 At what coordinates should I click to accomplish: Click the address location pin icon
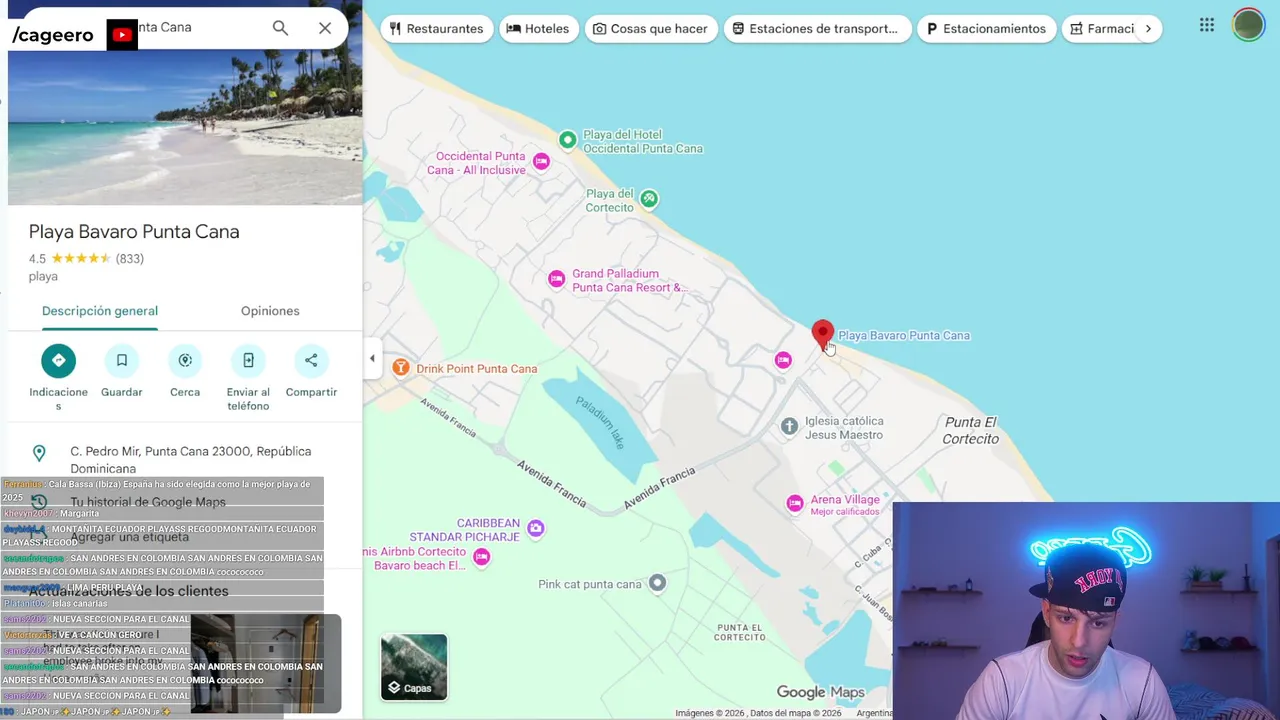point(39,453)
